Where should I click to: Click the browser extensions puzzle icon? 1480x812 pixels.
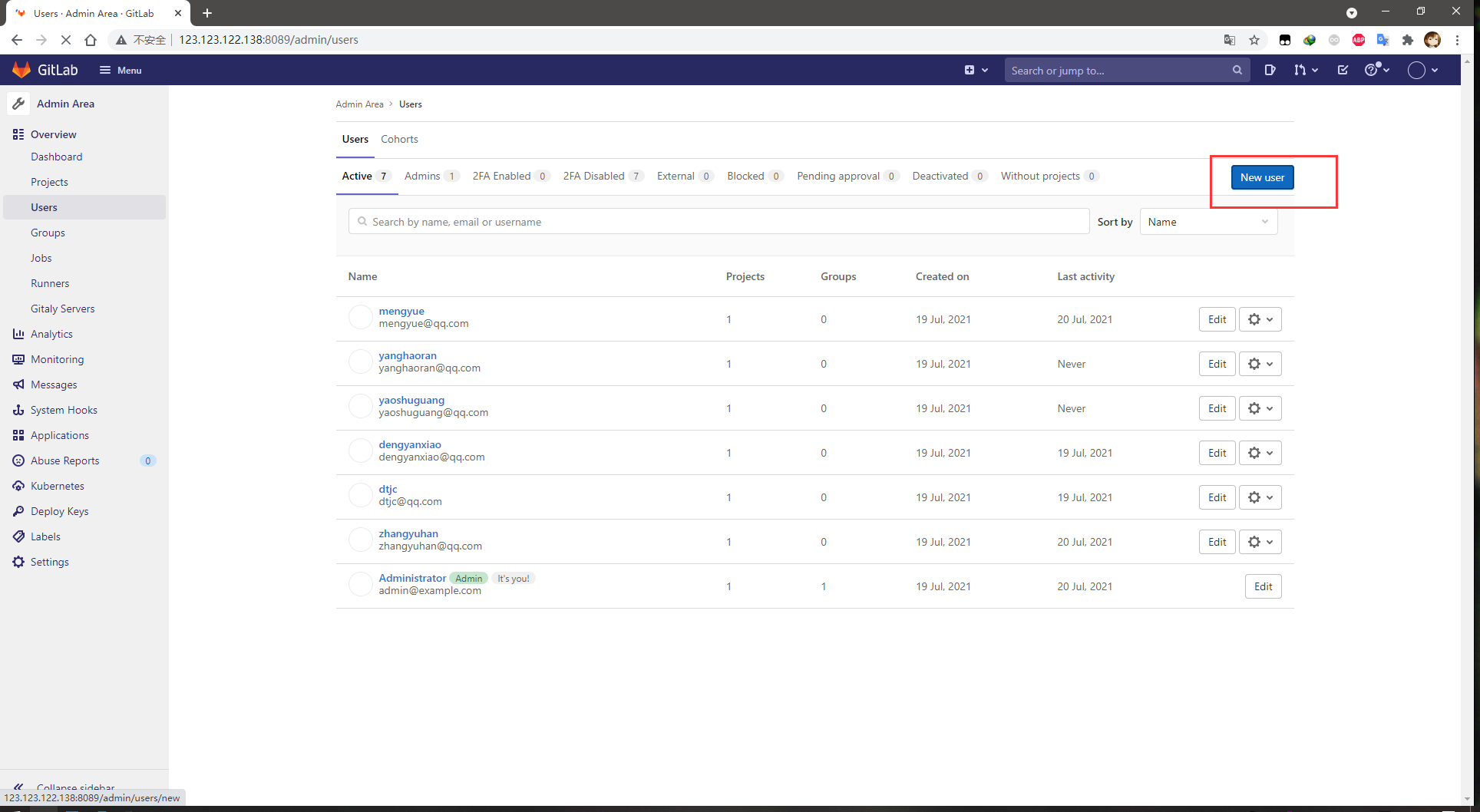[1407, 40]
